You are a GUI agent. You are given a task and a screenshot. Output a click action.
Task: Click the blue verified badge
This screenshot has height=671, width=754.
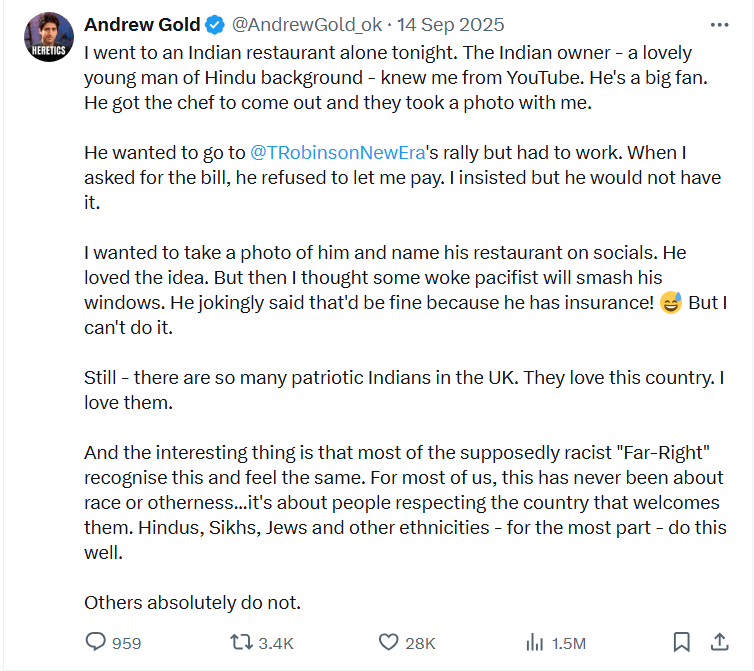[214, 25]
